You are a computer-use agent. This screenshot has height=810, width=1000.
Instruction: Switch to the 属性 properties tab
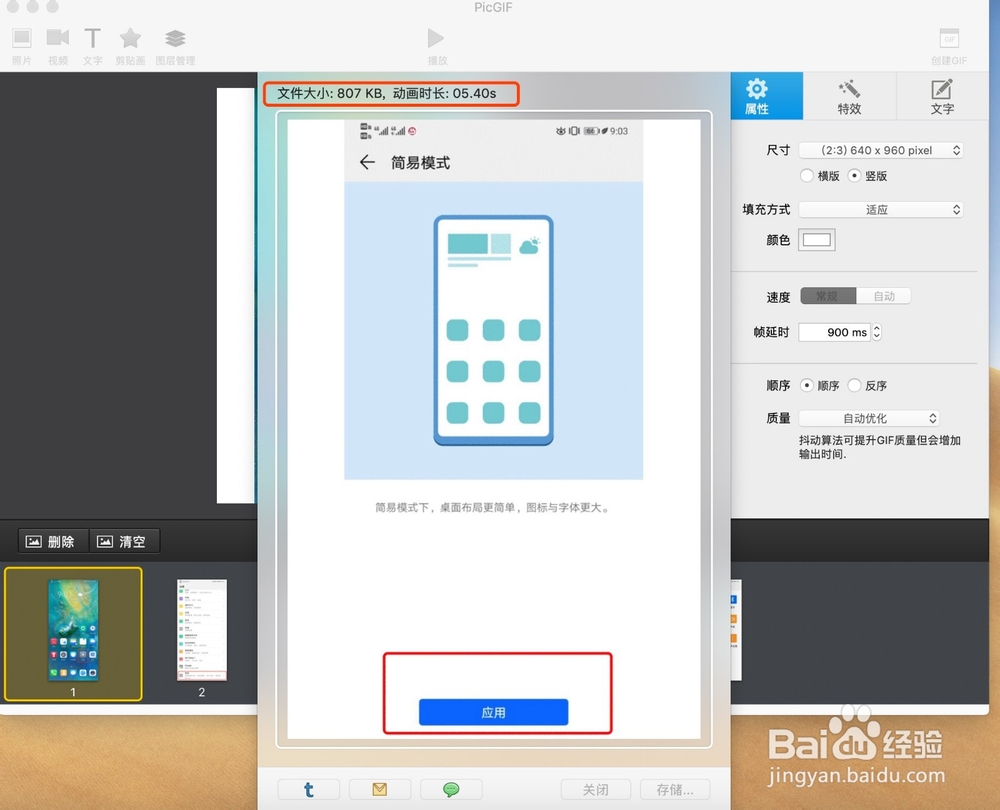click(x=766, y=96)
